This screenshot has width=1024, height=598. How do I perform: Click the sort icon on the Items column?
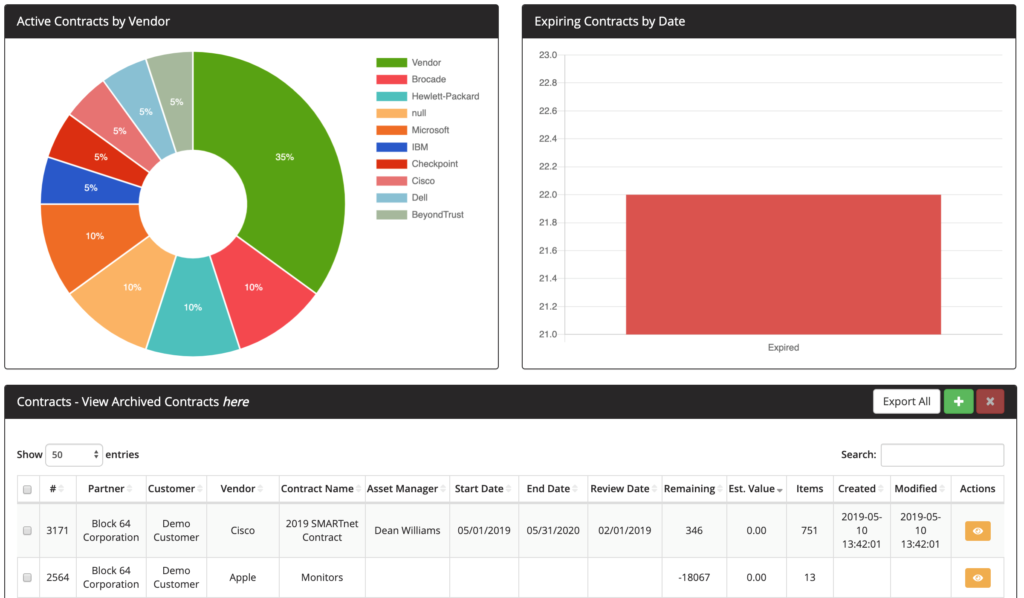pos(824,489)
